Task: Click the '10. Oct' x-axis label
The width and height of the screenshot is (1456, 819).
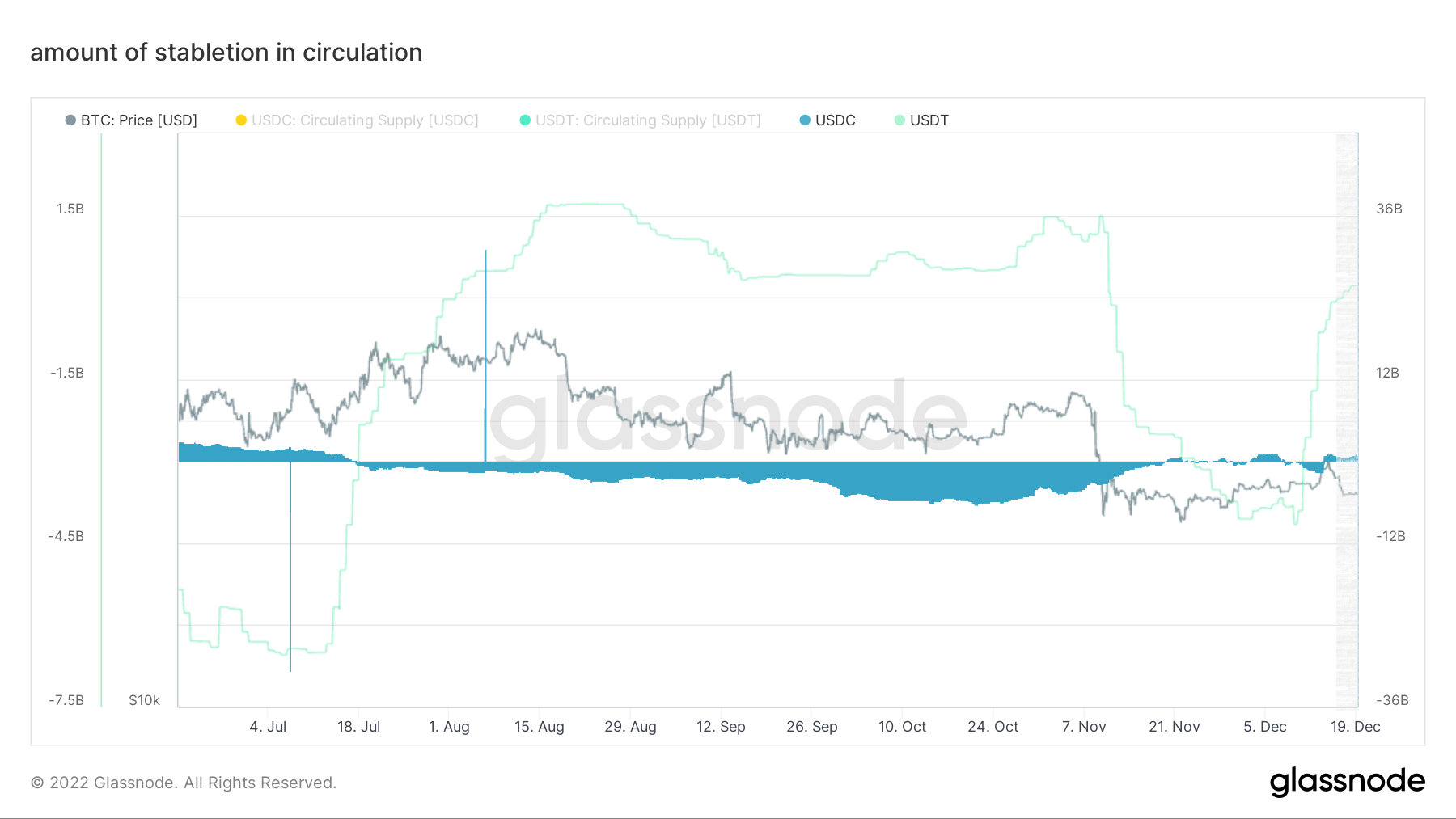Action: [x=903, y=726]
